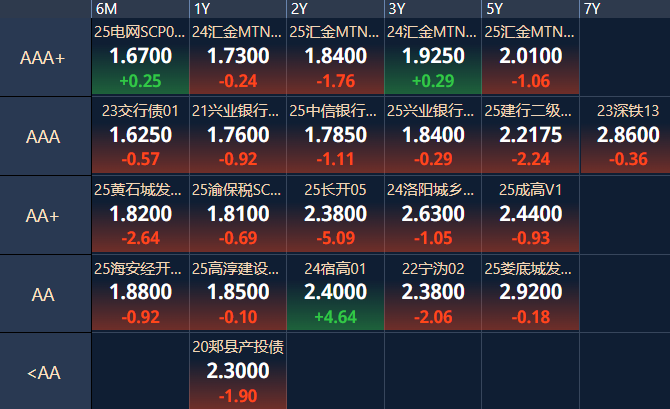Image resolution: width=670 pixels, height=409 pixels.
Task: Select the 6M tenor column header
Action: pyautogui.click(x=141, y=9)
